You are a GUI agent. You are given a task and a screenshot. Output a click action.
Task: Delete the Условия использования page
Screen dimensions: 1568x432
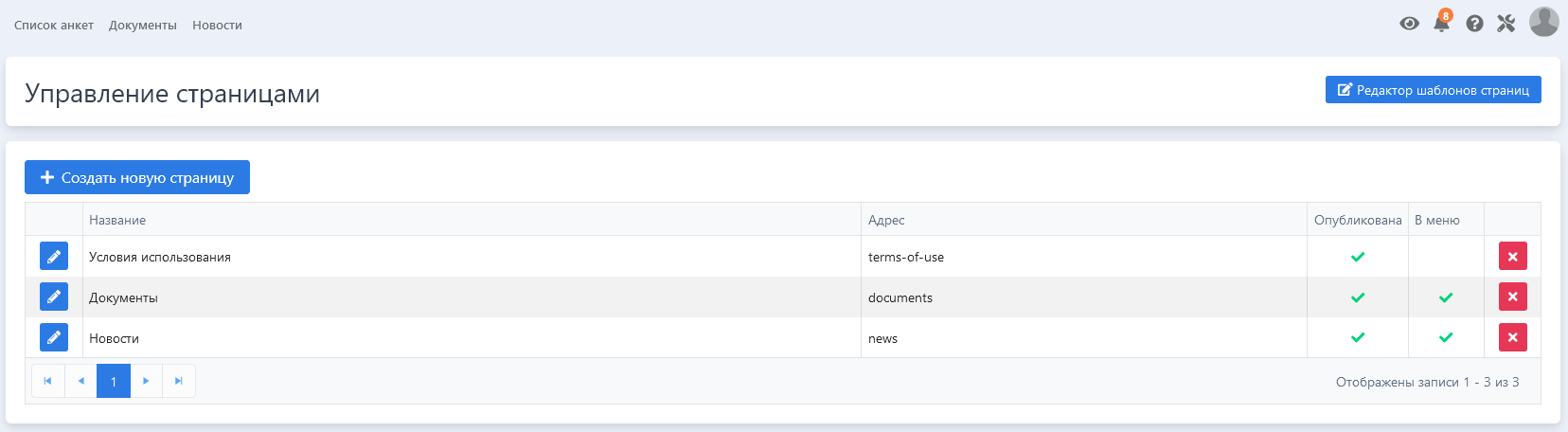[1512, 257]
